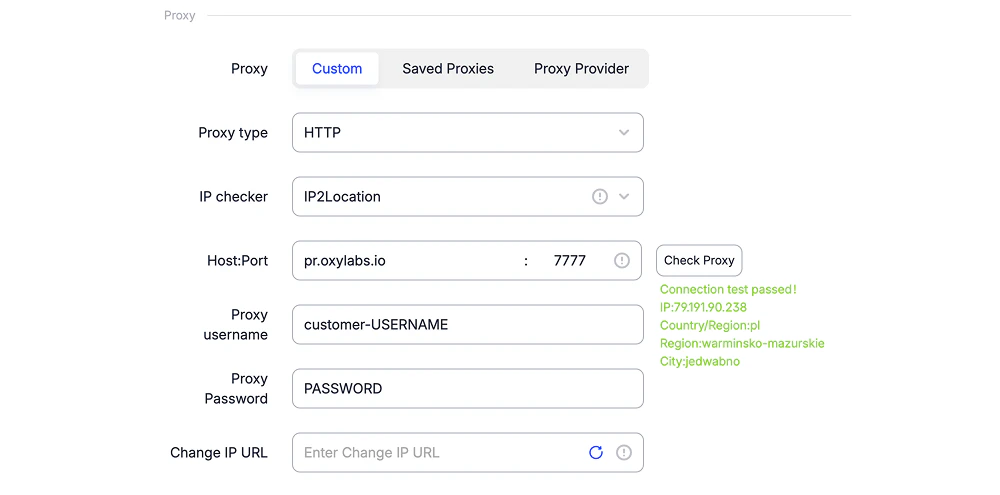Select the Custom proxy tab
Image resolution: width=1000 pixels, height=495 pixels.
pyautogui.click(x=337, y=69)
